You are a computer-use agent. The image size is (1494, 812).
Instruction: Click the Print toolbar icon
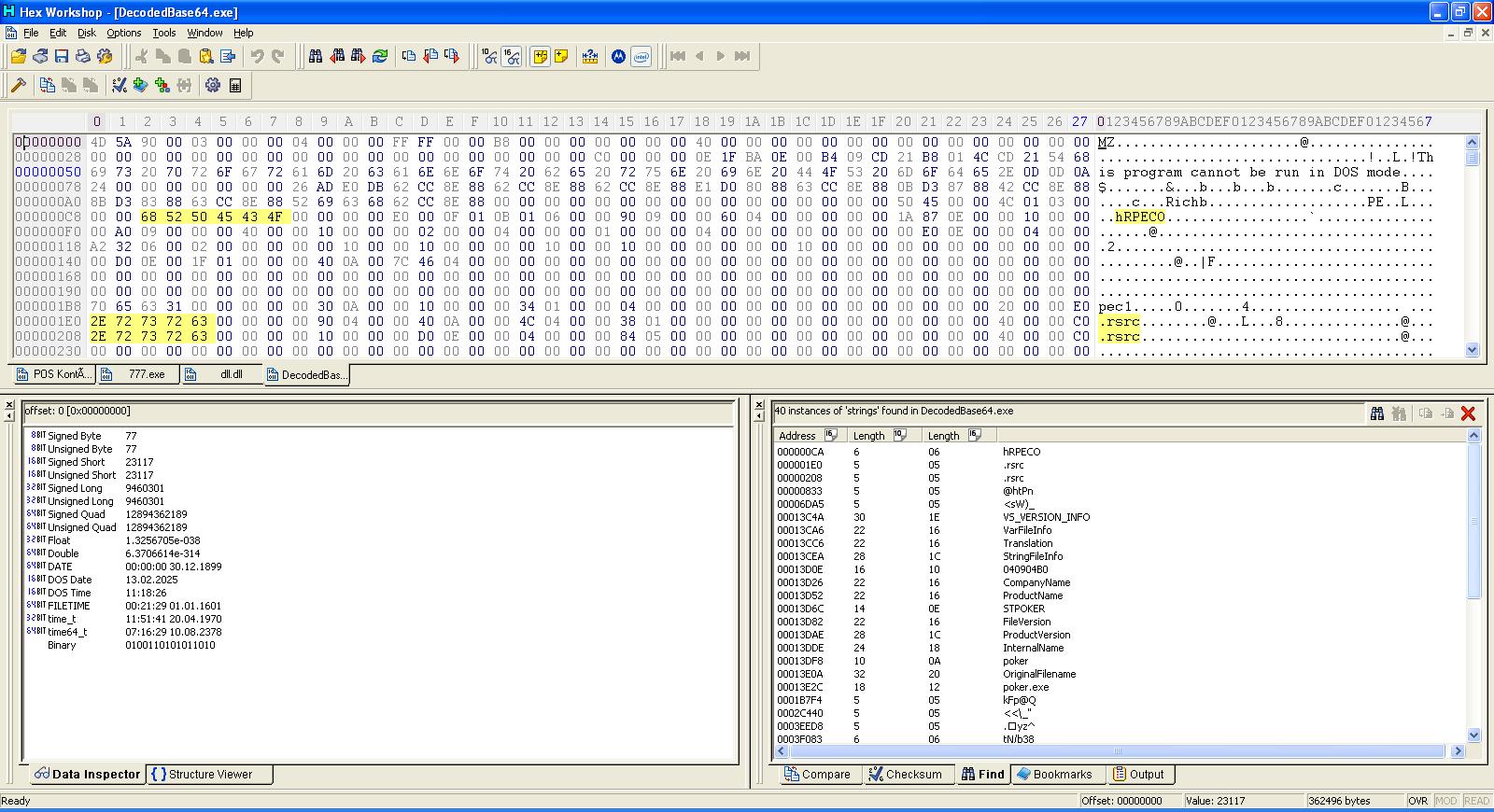tap(83, 56)
